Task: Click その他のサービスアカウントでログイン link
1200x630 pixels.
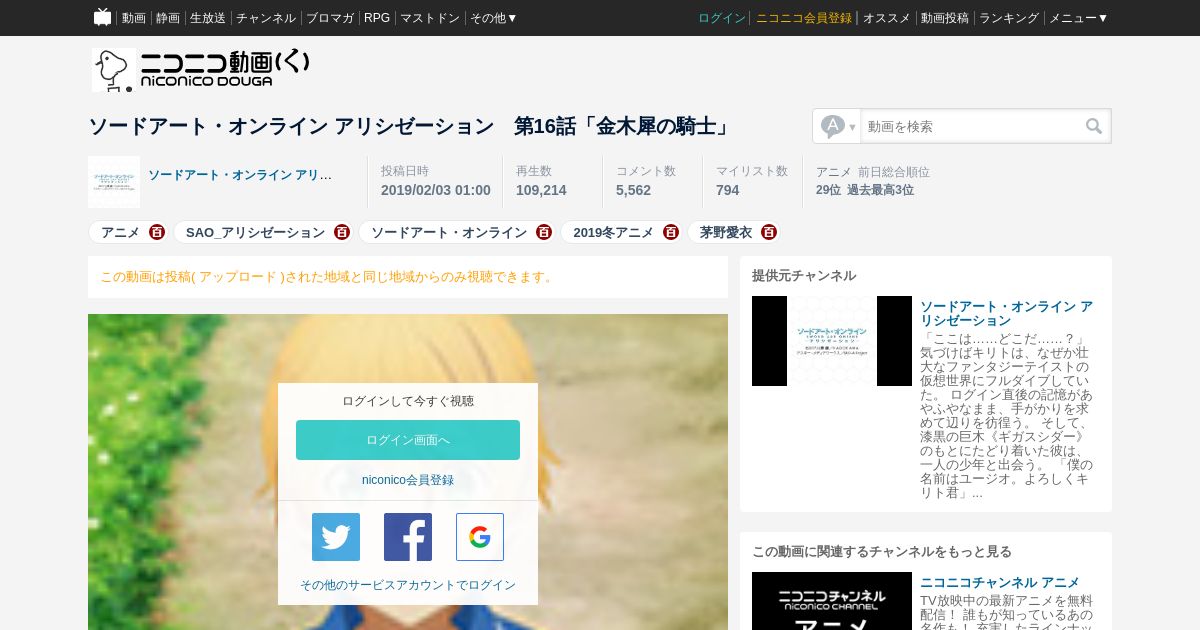Action: (408, 585)
